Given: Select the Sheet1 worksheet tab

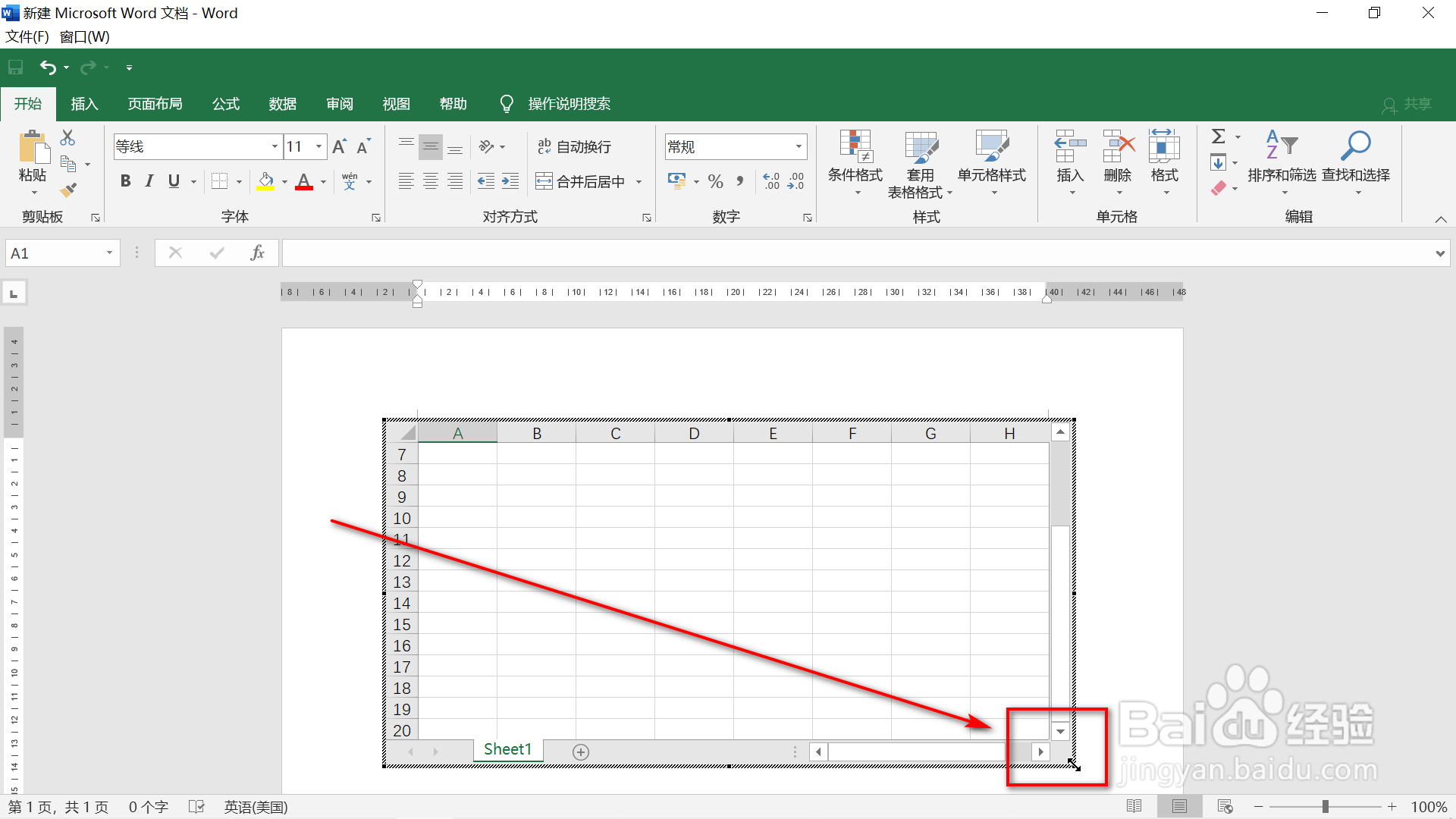Looking at the screenshot, I should pyautogui.click(x=507, y=749).
